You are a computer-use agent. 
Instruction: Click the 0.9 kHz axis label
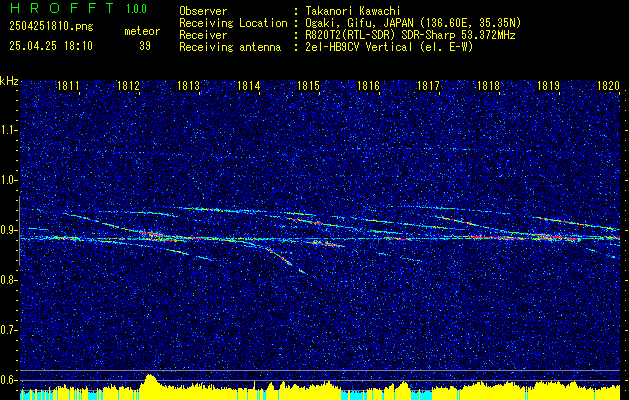click(x=8, y=230)
